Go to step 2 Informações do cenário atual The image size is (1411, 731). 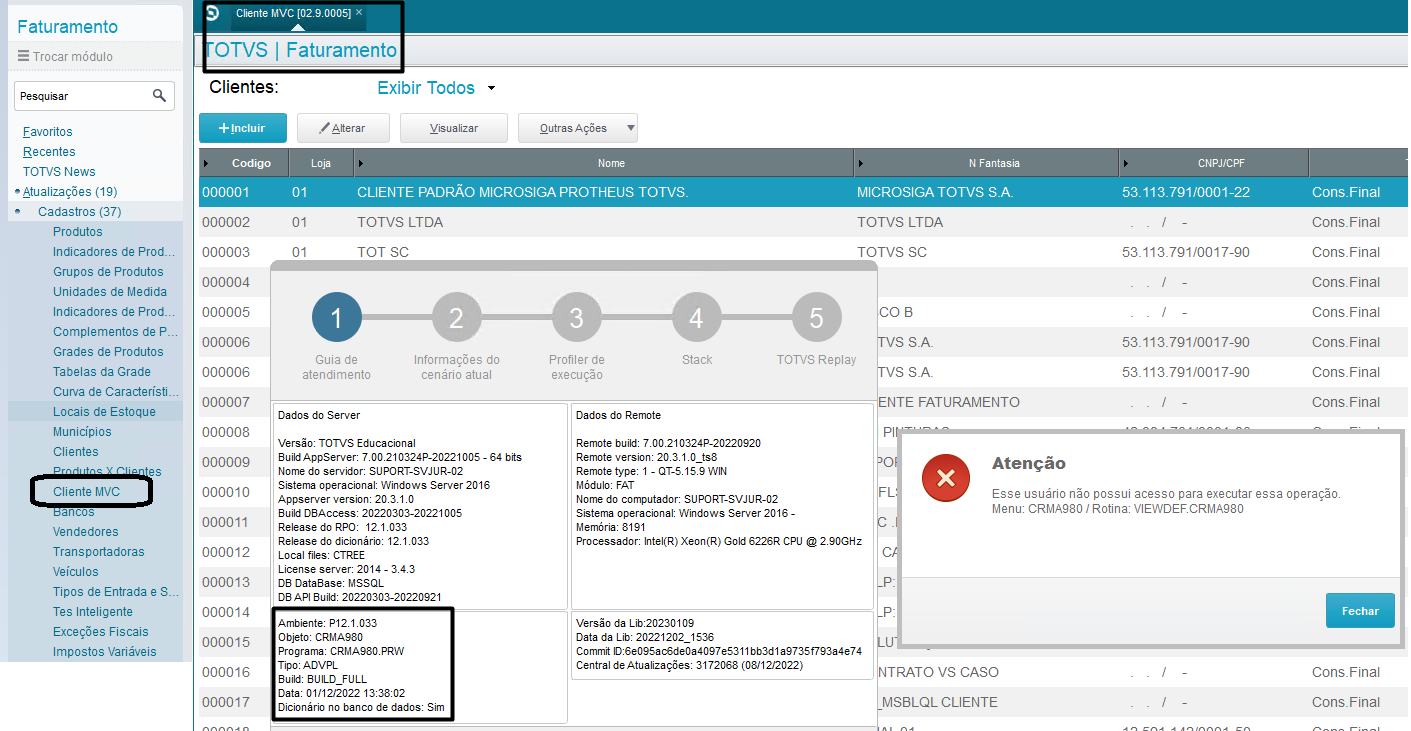(x=457, y=318)
